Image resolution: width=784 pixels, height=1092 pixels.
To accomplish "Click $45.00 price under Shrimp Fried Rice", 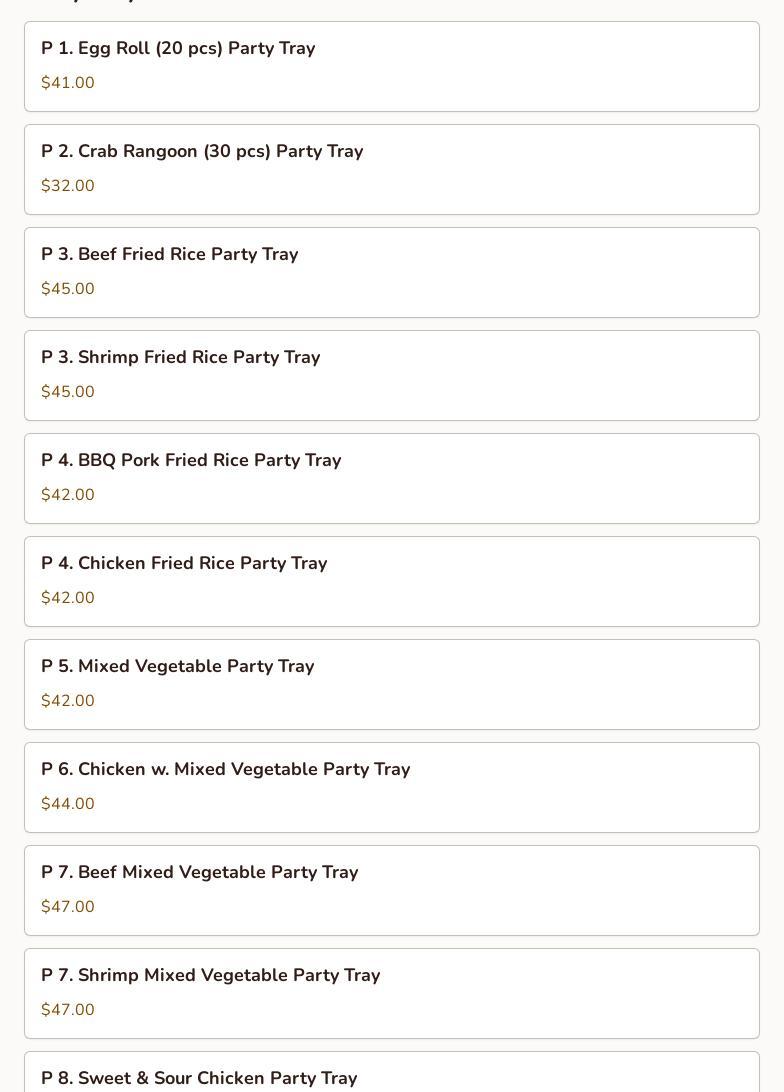I will point(68,392).
